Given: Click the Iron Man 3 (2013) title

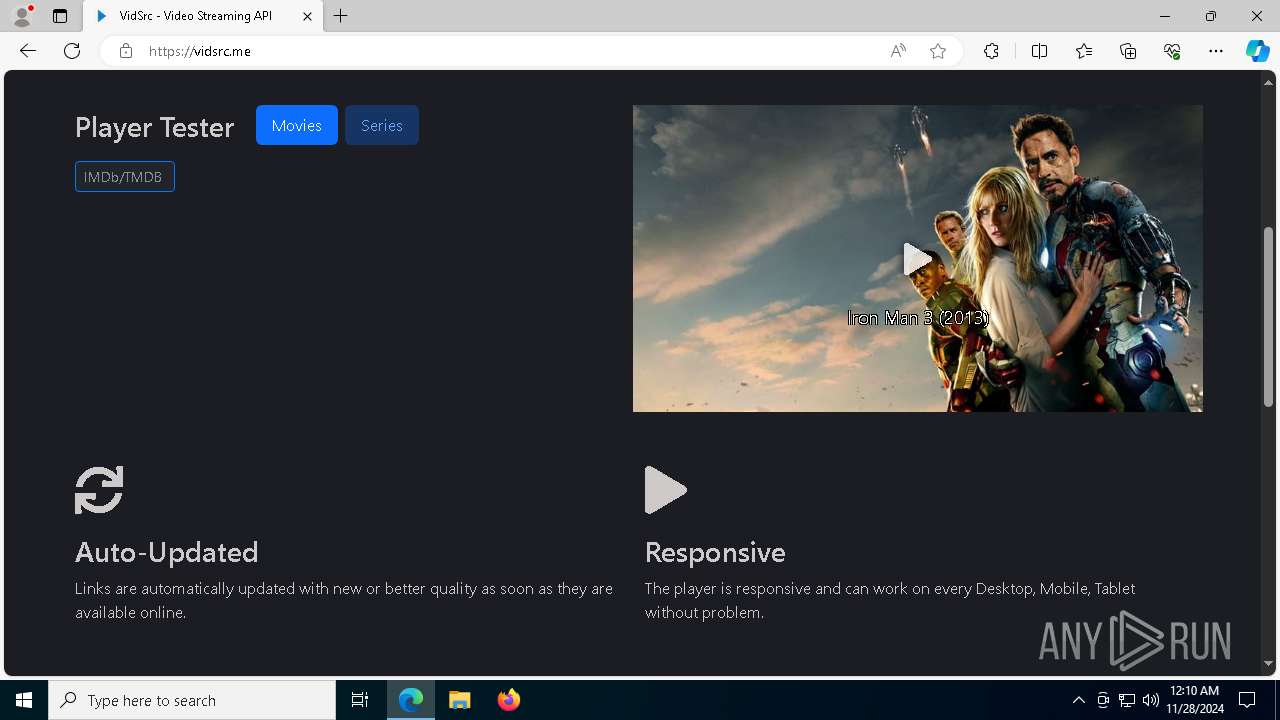Looking at the screenshot, I should 918,318.
